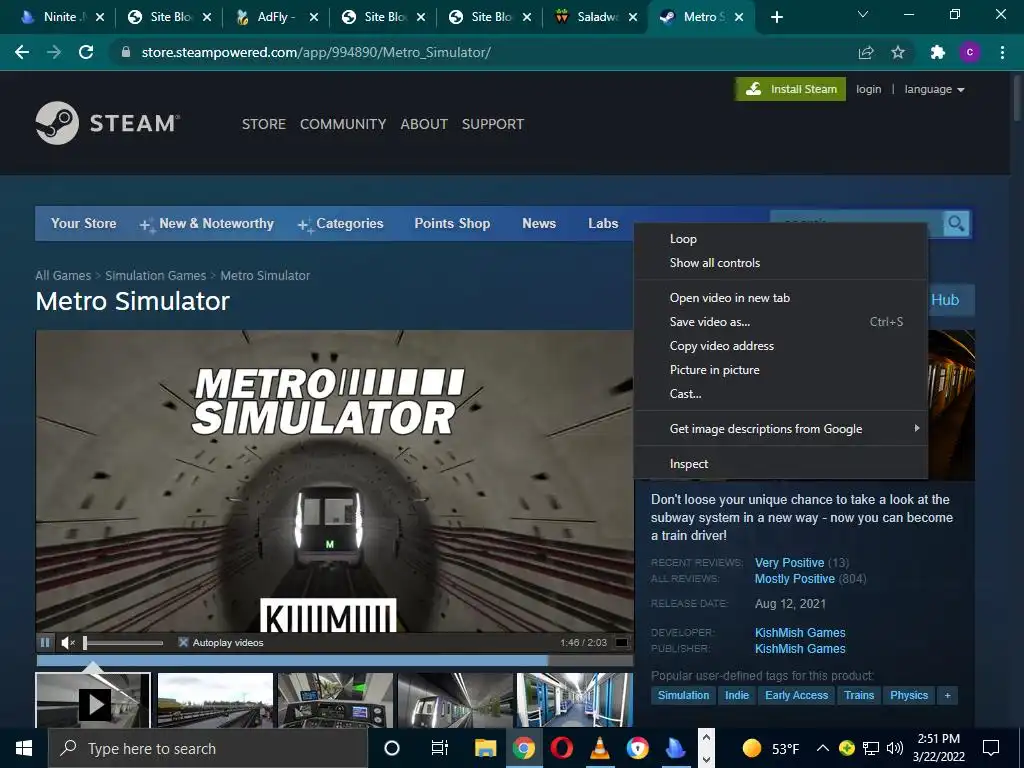Pause the trailer video
The width and height of the screenshot is (1024, 768).
[x=45, y=643]
